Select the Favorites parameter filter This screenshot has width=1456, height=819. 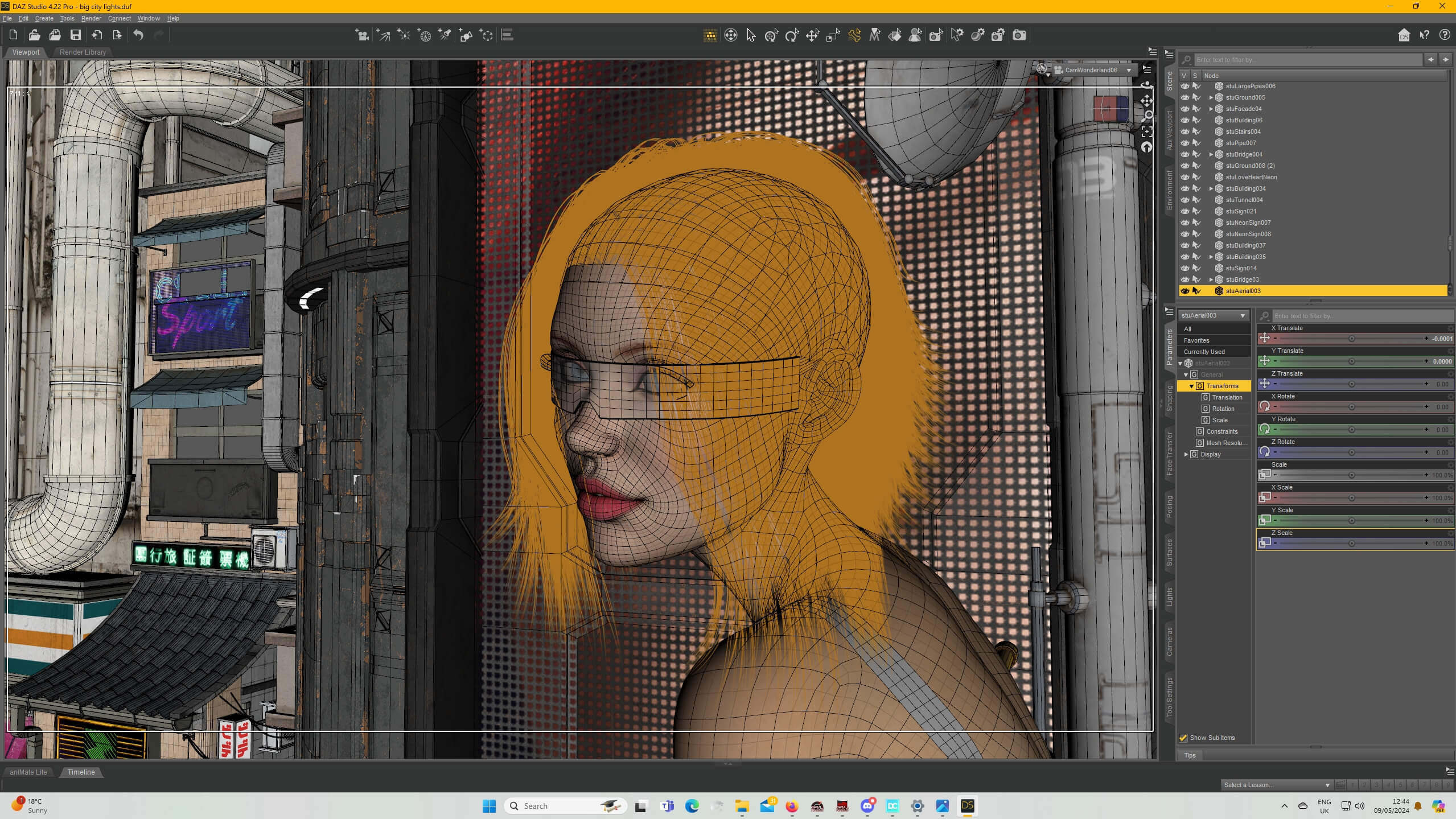click(x=1196, y=340)
